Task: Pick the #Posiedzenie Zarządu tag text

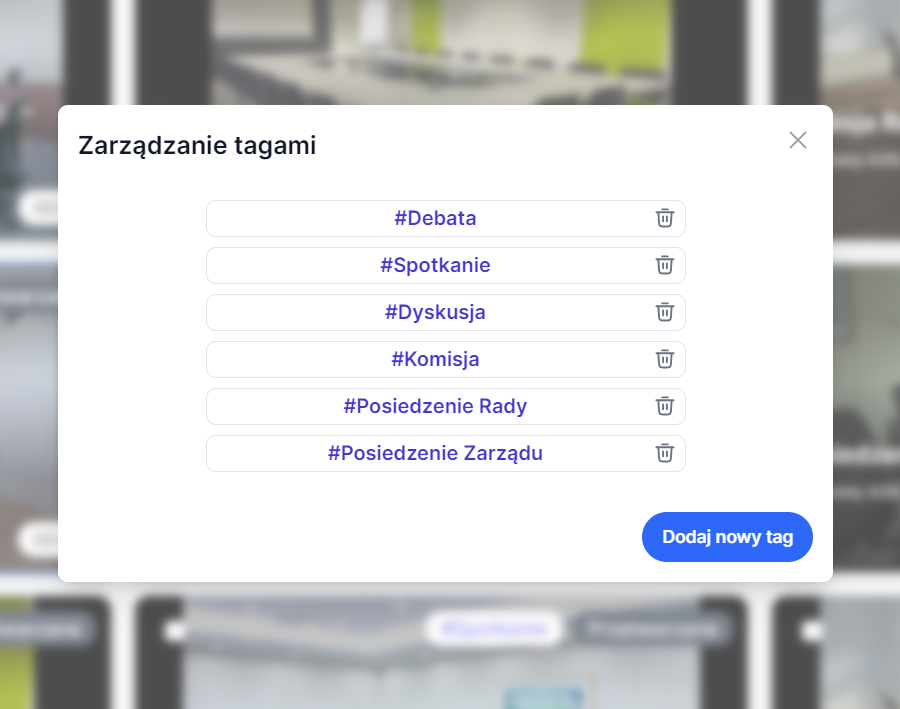Action: pyautogui.click(x=435, y=453)
